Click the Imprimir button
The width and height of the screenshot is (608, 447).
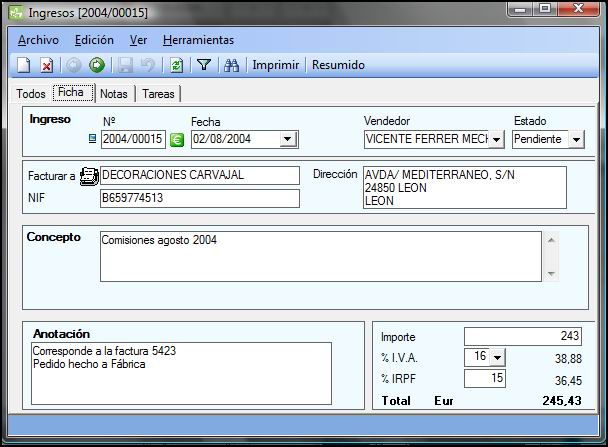pos(276,65)
